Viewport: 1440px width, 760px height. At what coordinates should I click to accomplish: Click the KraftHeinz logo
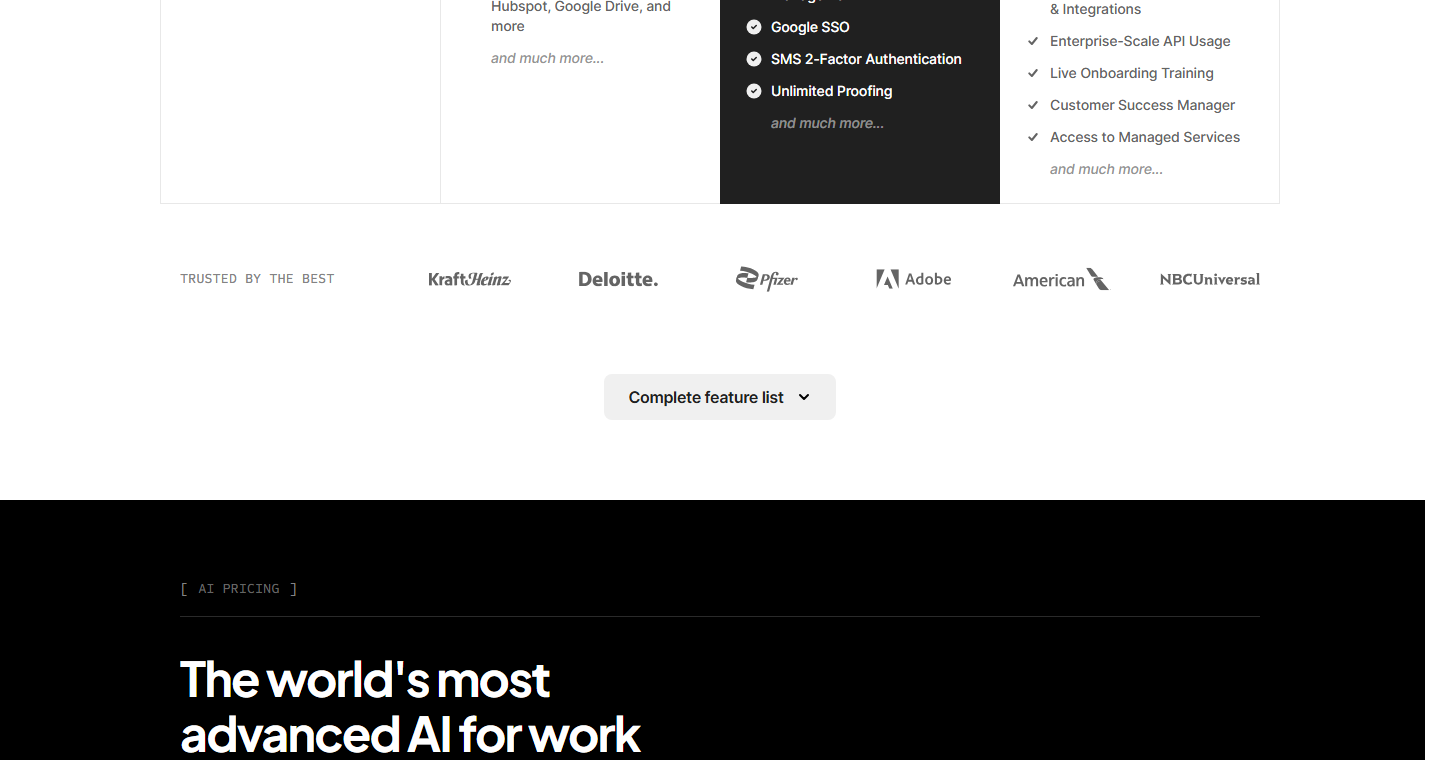pos(470,279)
